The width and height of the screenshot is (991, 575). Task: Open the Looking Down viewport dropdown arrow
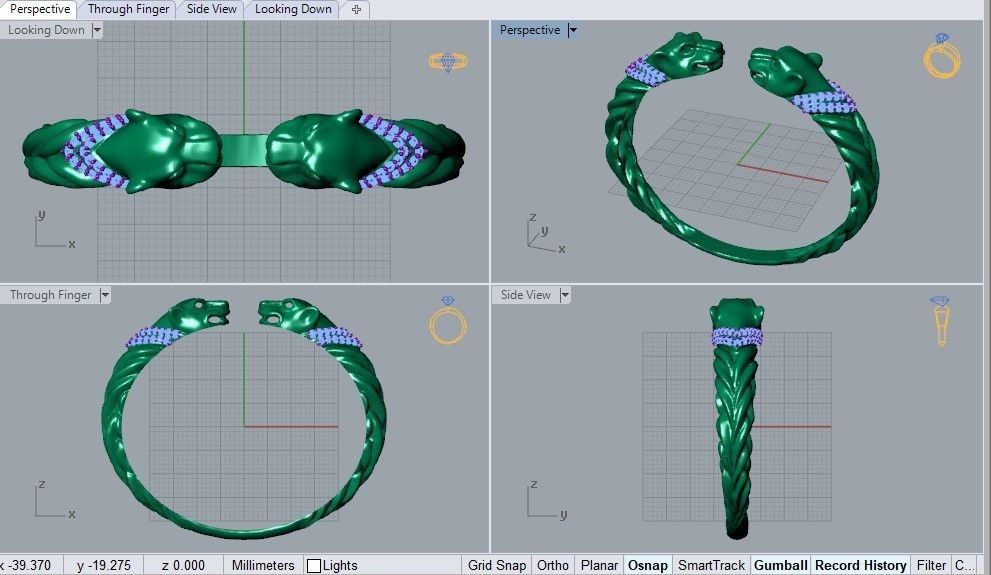coord(97,30)
